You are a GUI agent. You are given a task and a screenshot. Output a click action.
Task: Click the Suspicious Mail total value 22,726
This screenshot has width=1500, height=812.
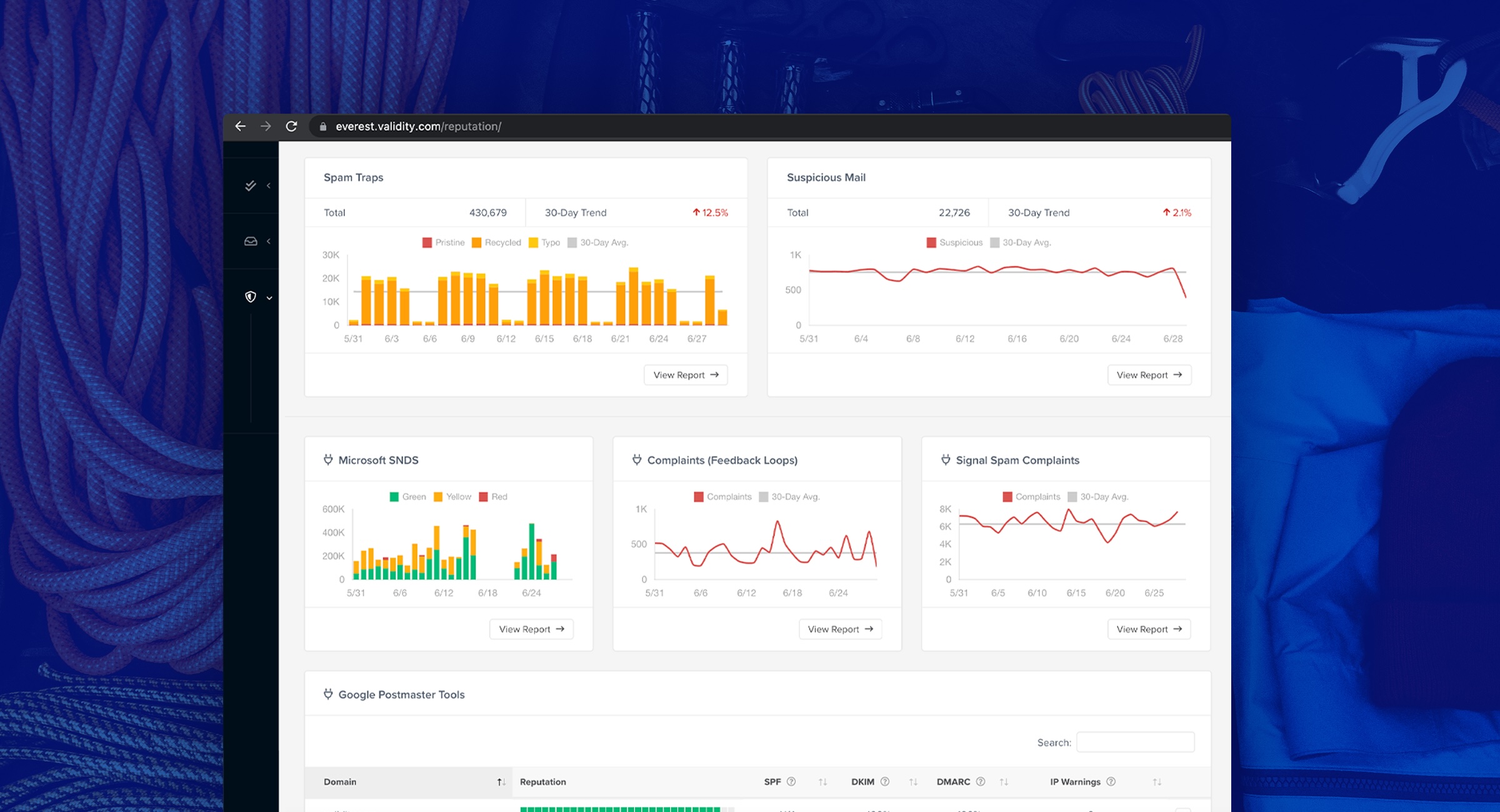coord(954,212)
